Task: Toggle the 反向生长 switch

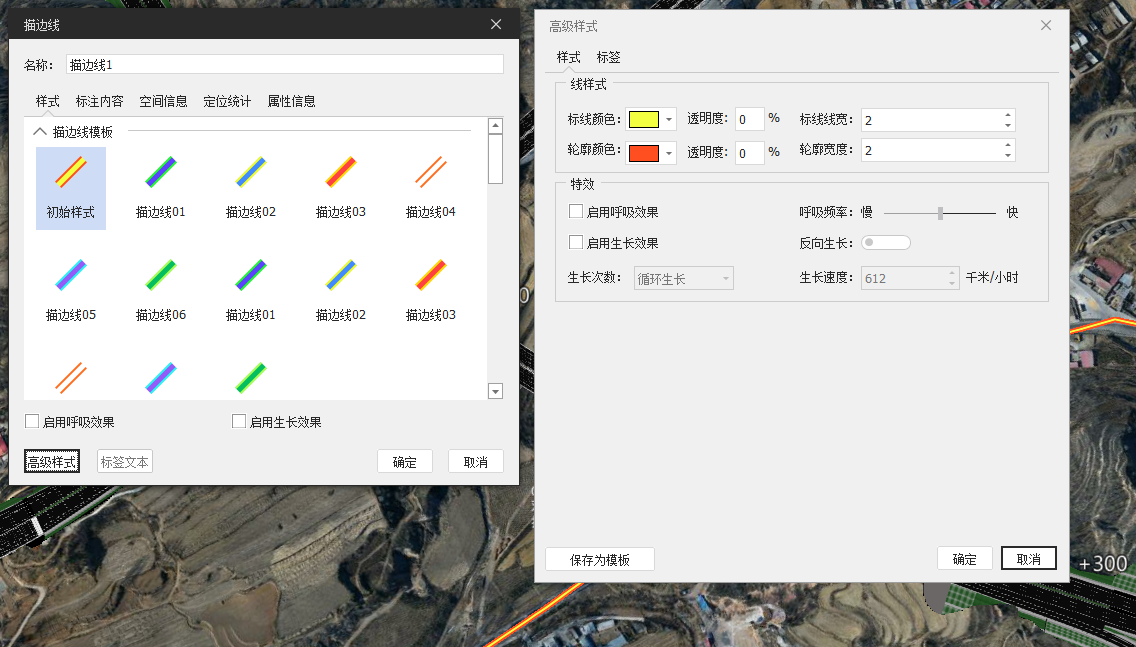Action: click(x=885, y=243)
